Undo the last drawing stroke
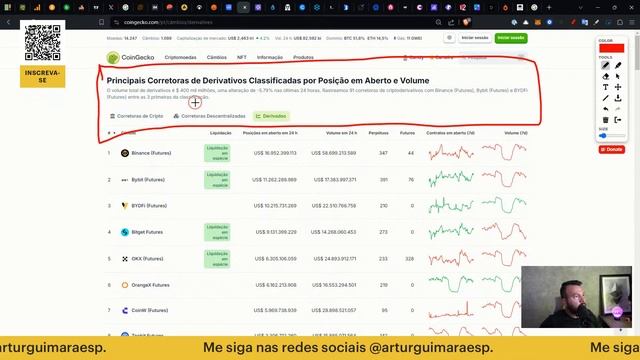The height and width of the screenshot is (360, 640). [x=605, y=109]
